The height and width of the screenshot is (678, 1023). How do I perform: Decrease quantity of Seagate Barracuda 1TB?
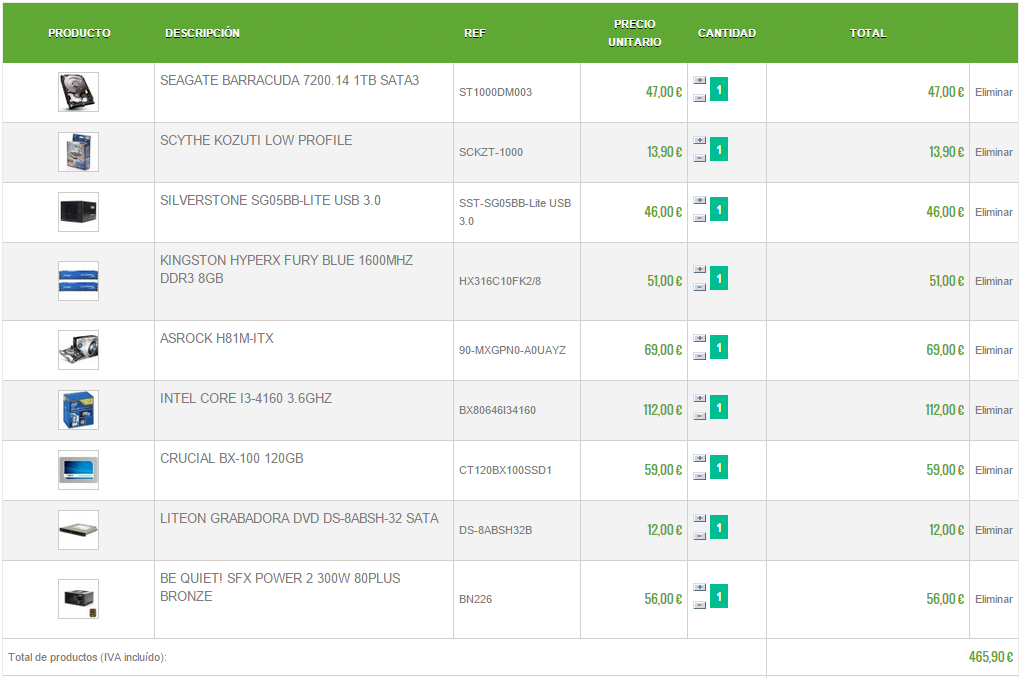tap(699, 99)
